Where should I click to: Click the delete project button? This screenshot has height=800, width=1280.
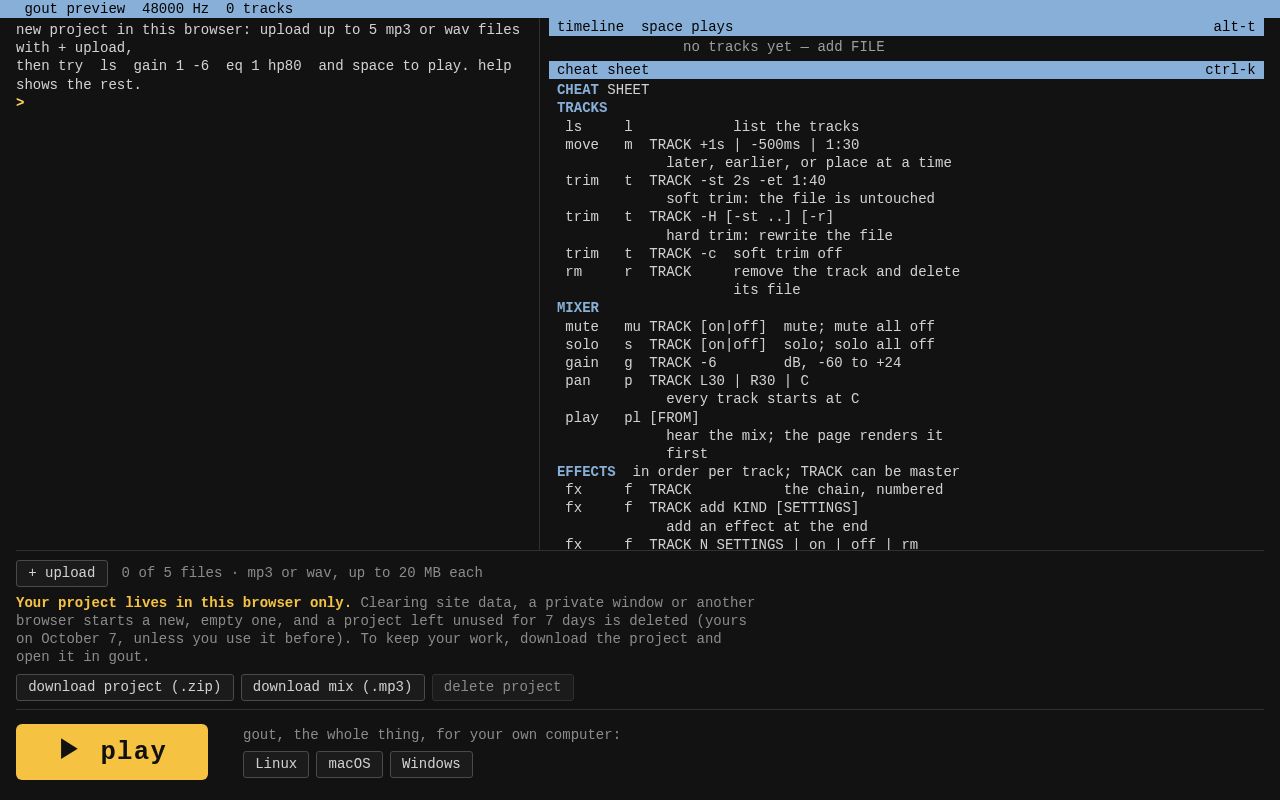click(x=503, y=687)
